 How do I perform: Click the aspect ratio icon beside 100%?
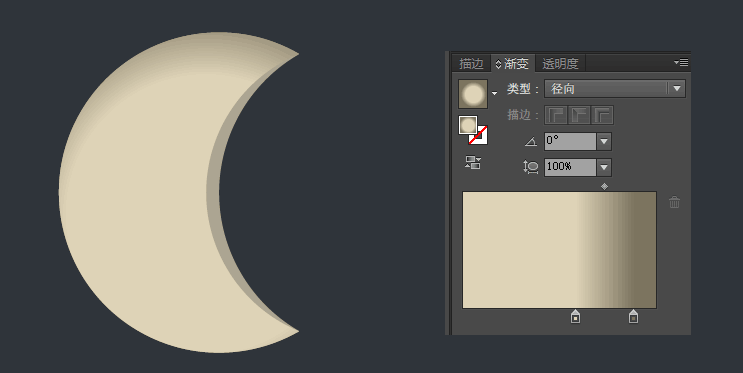click(x=531, y=167)
